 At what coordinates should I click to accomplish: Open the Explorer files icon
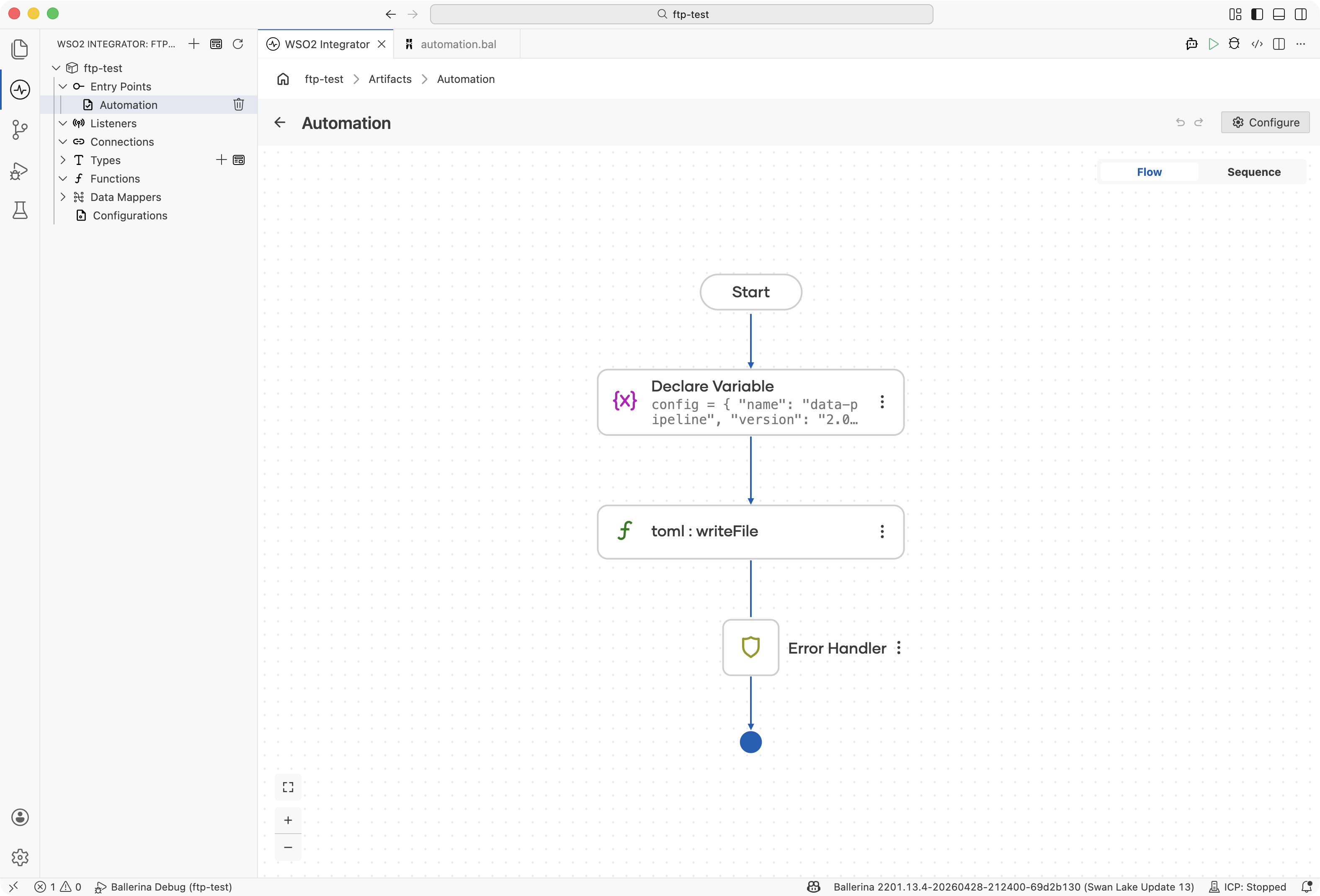point(20,49)
